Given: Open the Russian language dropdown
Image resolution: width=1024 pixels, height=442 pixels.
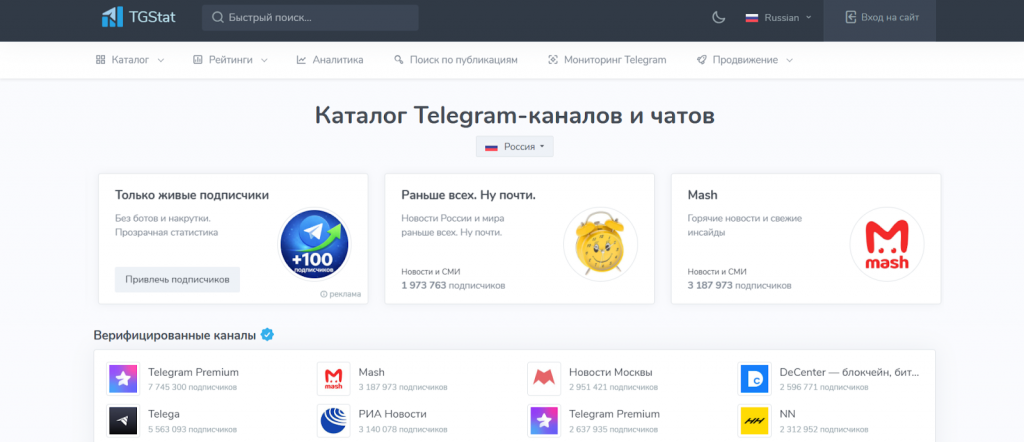Looking at the screenshot, I should click(x=779, y=18).
